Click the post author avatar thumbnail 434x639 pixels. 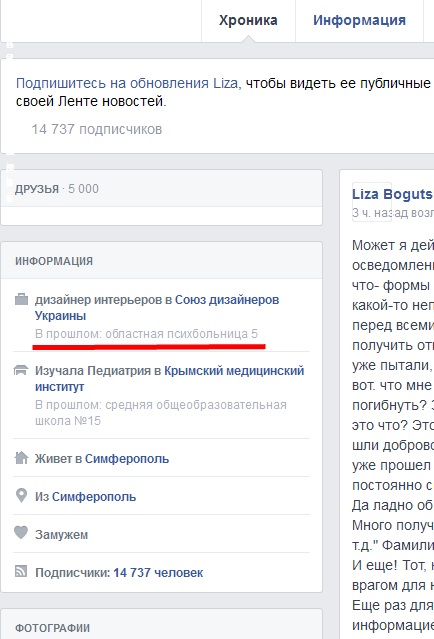372,202
